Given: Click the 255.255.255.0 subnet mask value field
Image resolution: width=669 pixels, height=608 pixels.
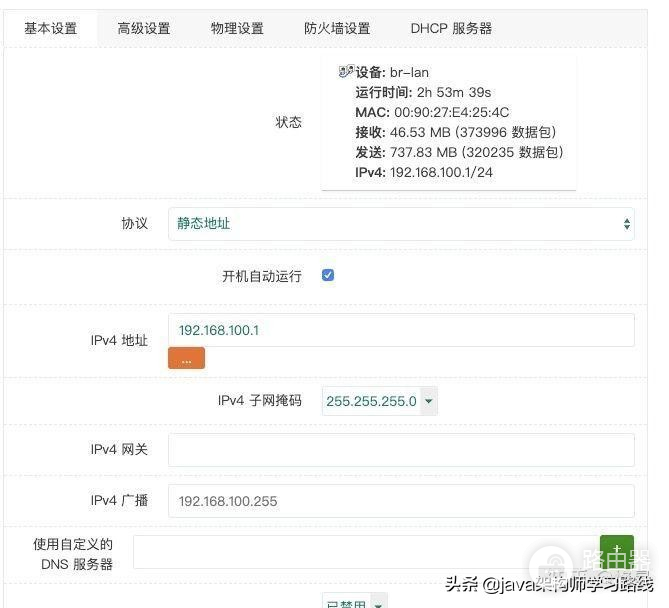Looking at the screenshot, I should click(371, 401).
